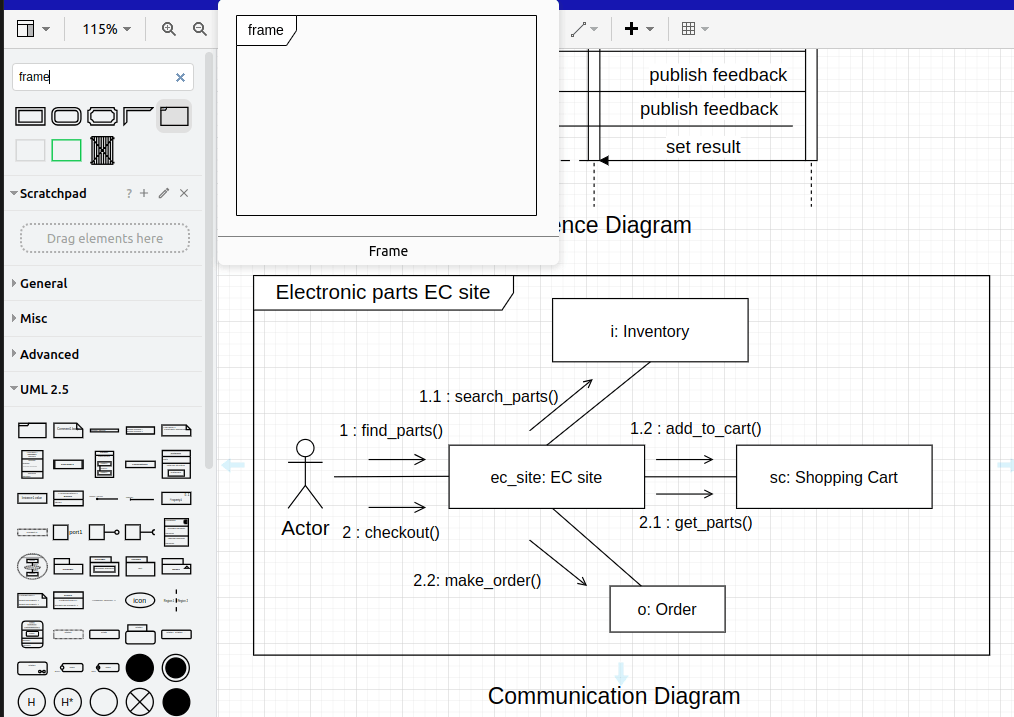The width and height of the screenshot is (1014, 717).
Task: Open the table grid tool
Action: (x=689, y=28)
